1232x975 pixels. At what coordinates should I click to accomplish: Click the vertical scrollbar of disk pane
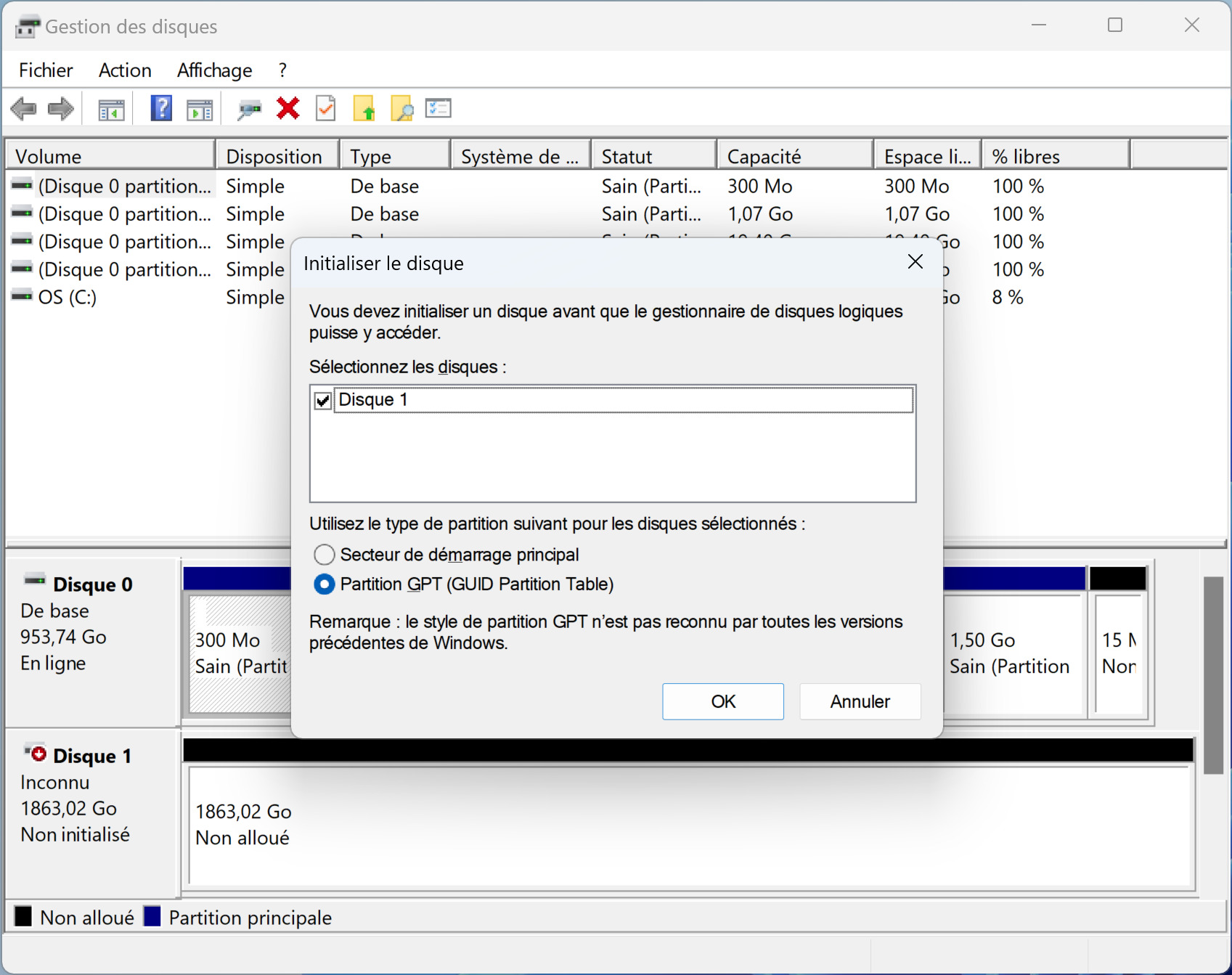(x=1213, y=675)
